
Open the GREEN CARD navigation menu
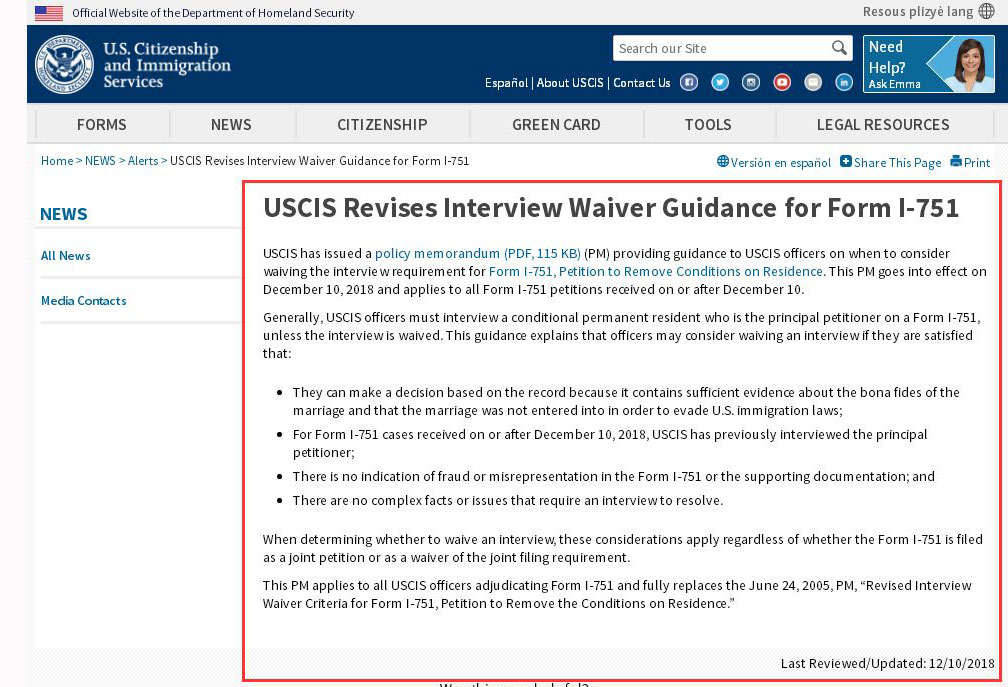[x=556, y=125]
